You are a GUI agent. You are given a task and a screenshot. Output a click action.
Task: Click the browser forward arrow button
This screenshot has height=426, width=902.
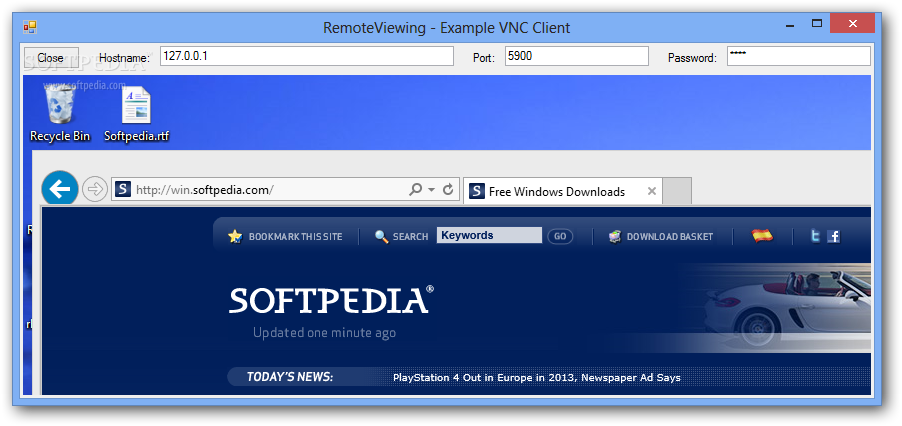click(94, 189)
